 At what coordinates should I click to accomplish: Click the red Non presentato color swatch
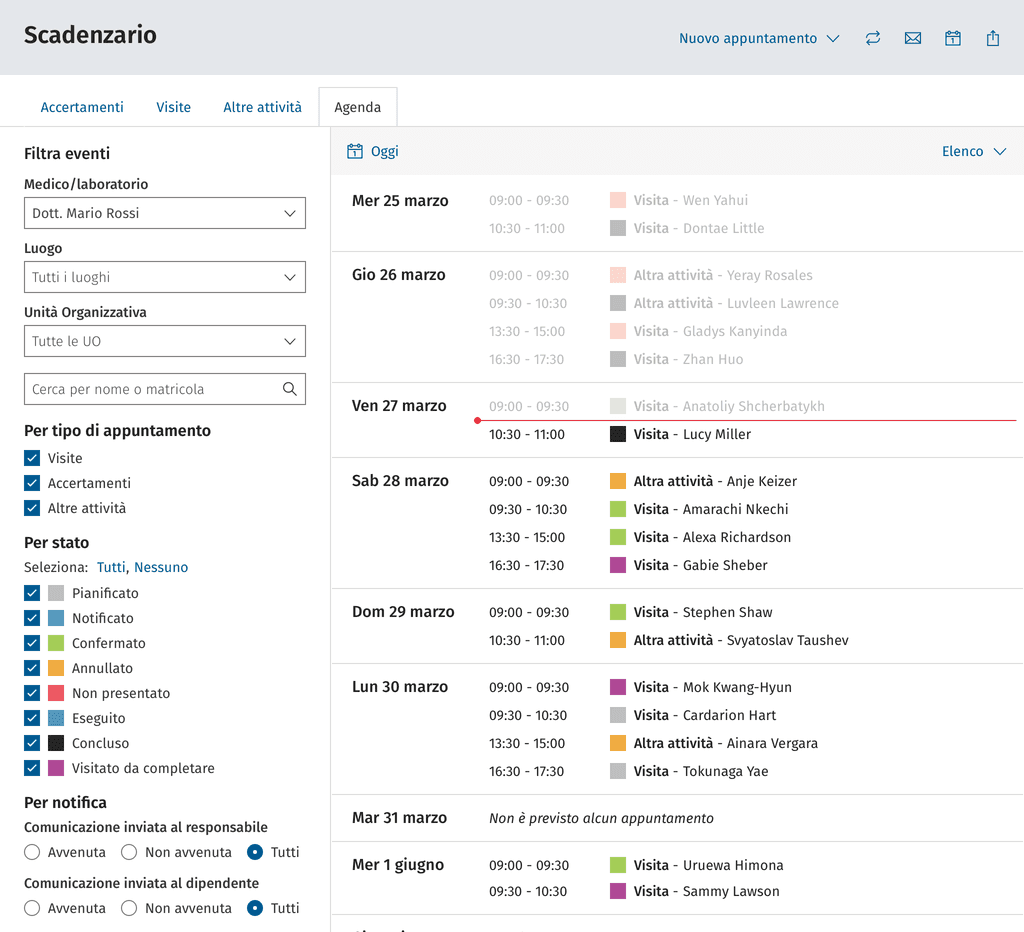click(56, 692)
